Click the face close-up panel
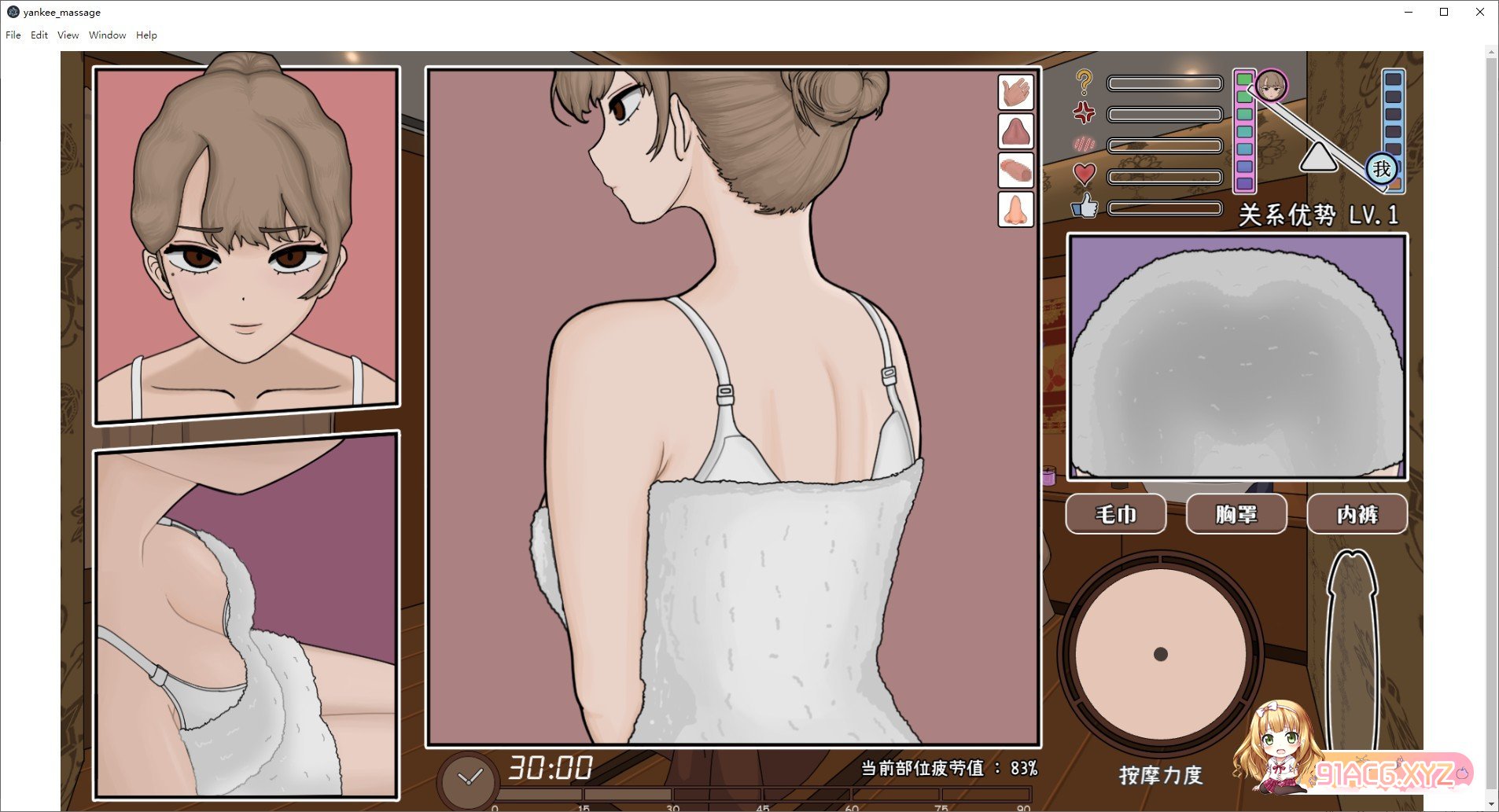 coord(246,244)
